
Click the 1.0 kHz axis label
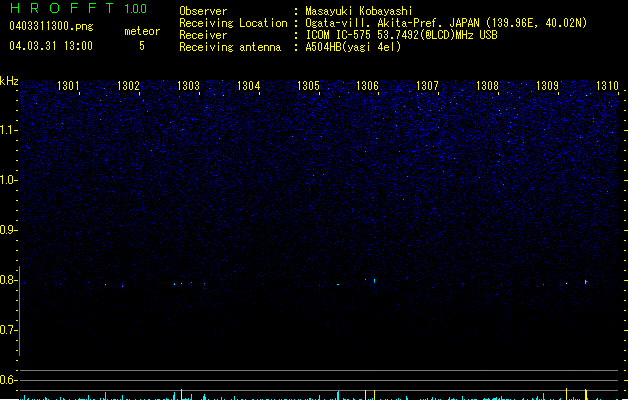8,180
